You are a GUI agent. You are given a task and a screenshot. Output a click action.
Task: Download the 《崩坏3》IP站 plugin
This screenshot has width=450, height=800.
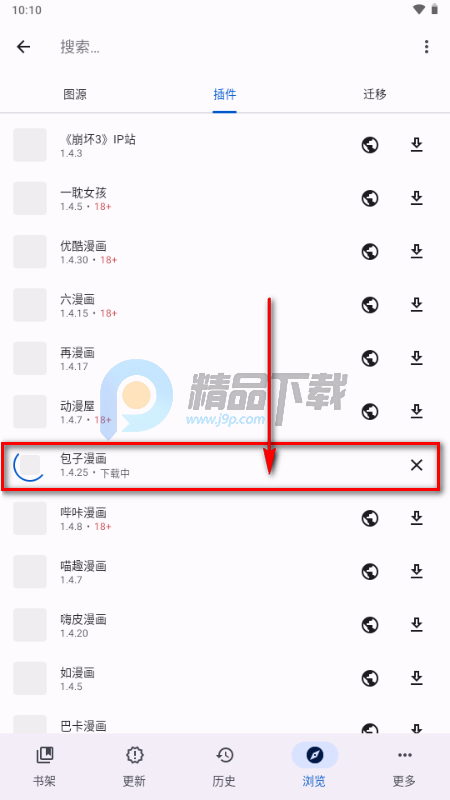[417, 145]
